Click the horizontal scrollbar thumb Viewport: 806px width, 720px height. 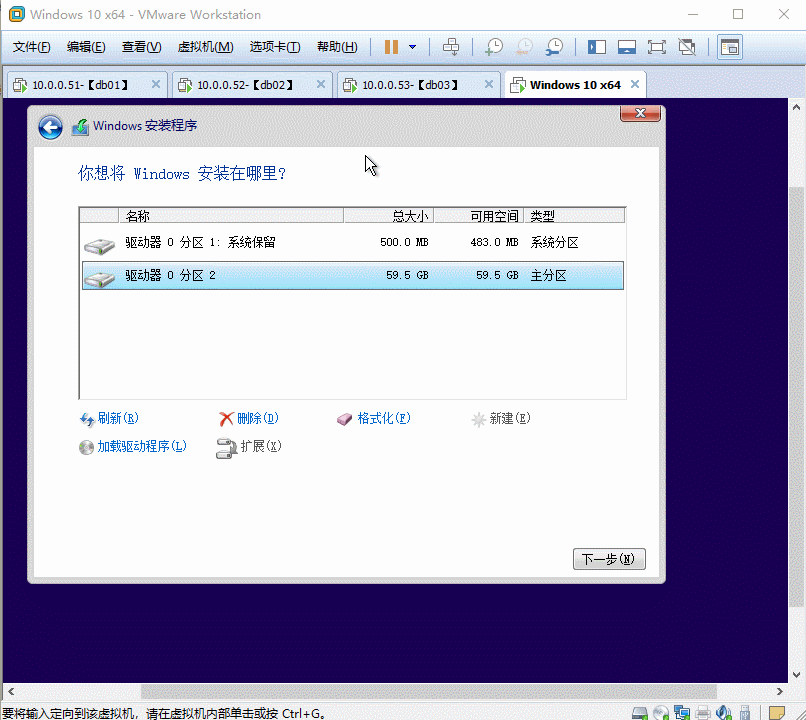click(428, 691)
